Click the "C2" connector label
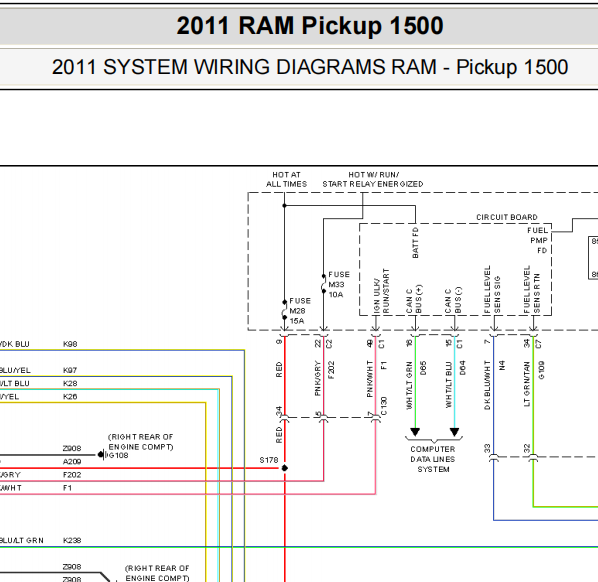The width and height of the screenshot is (598, 582). click(330, 344)
